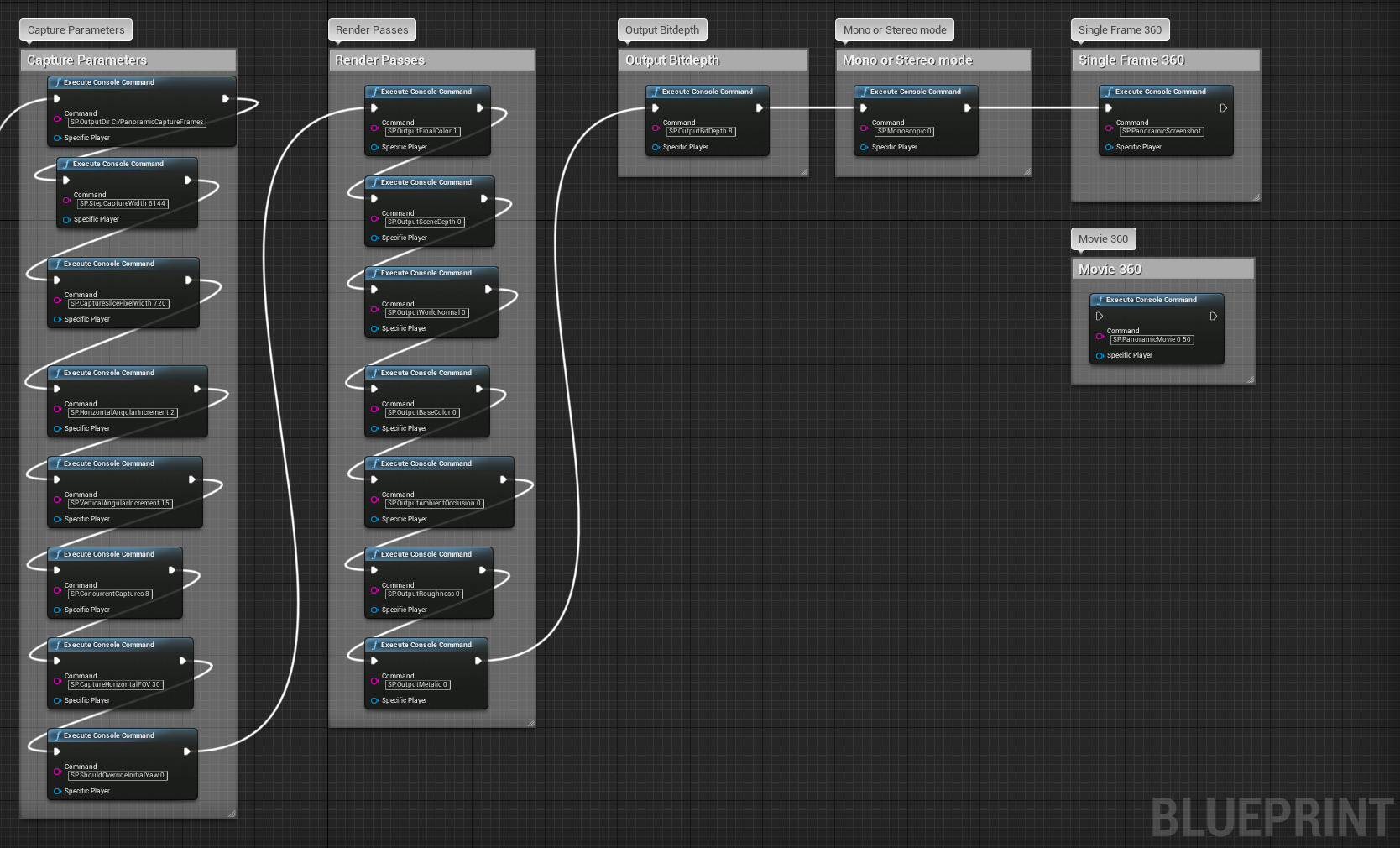Viewport: 1400px width, 848px height.
Task: Click output exec pin of SP.PanoramicMovie node
Action: point(1213,317)
